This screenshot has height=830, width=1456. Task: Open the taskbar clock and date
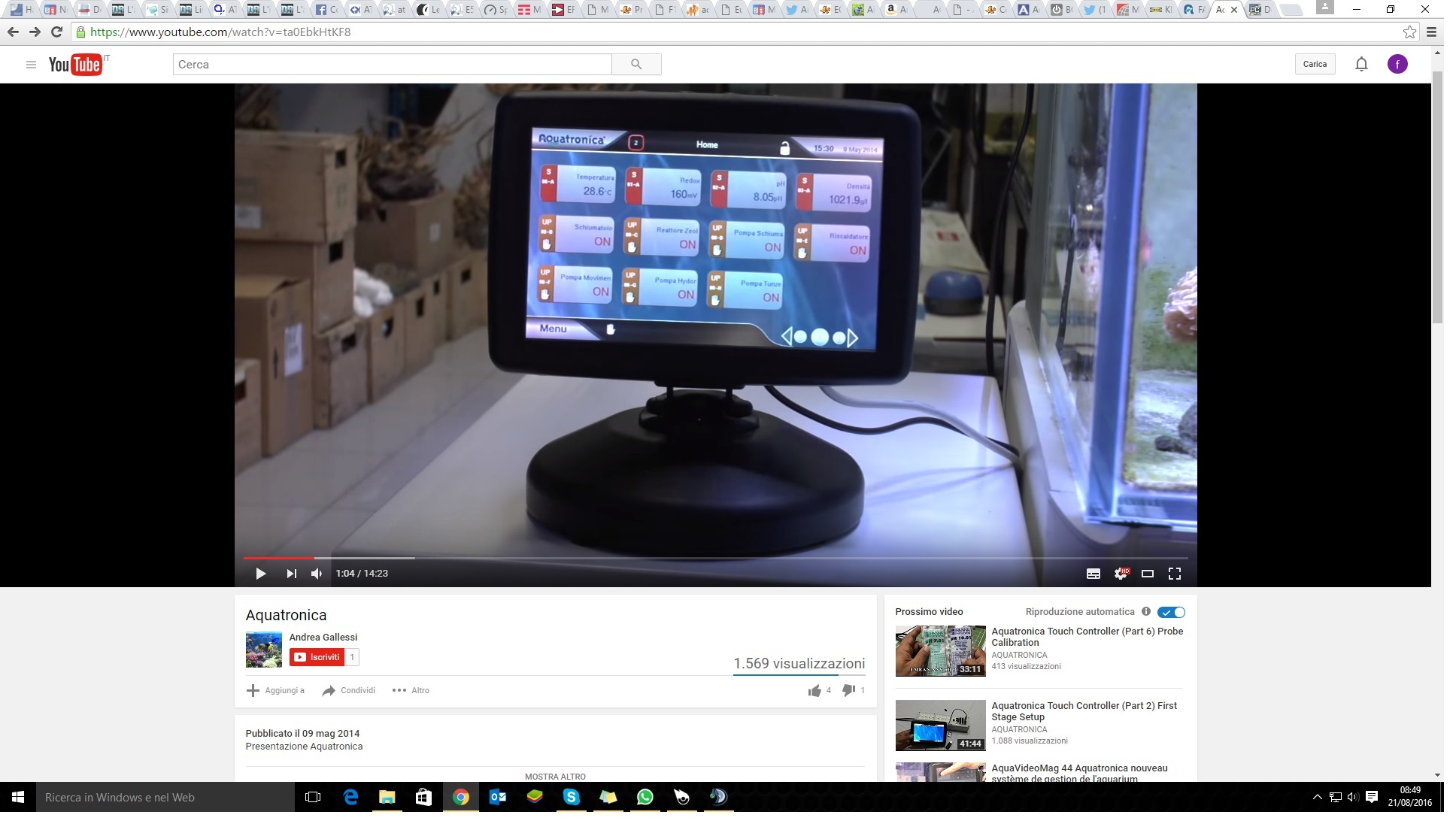tap(1410, 797)
